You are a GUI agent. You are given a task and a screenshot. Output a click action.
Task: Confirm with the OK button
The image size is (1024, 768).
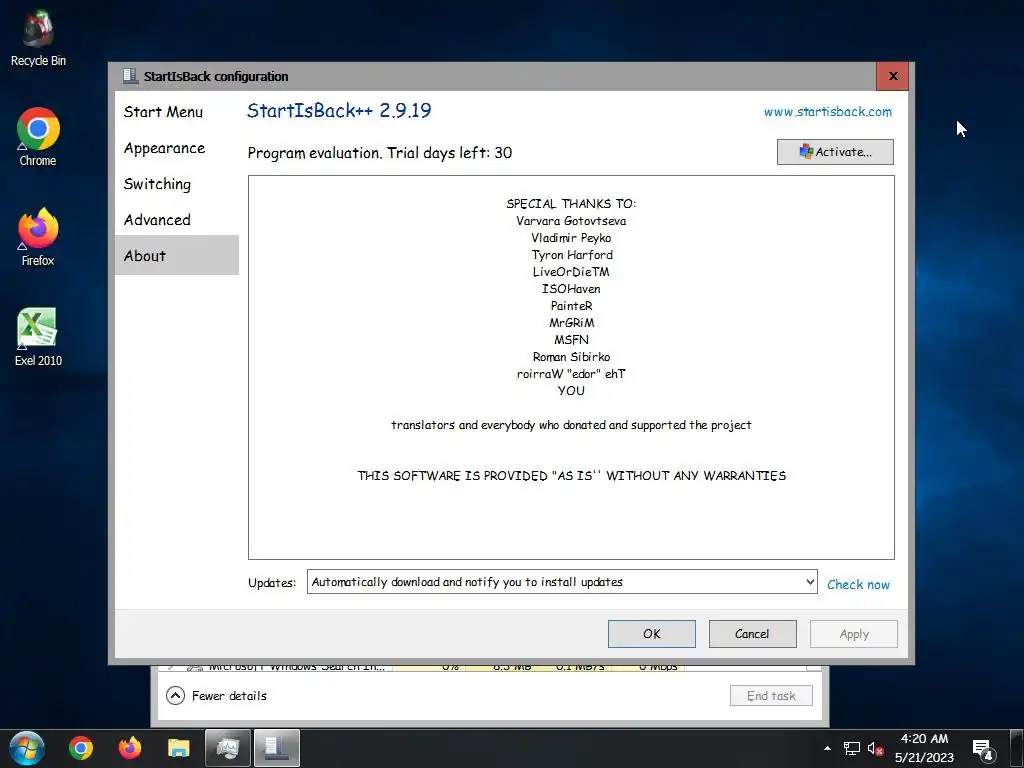click(652, 634)
